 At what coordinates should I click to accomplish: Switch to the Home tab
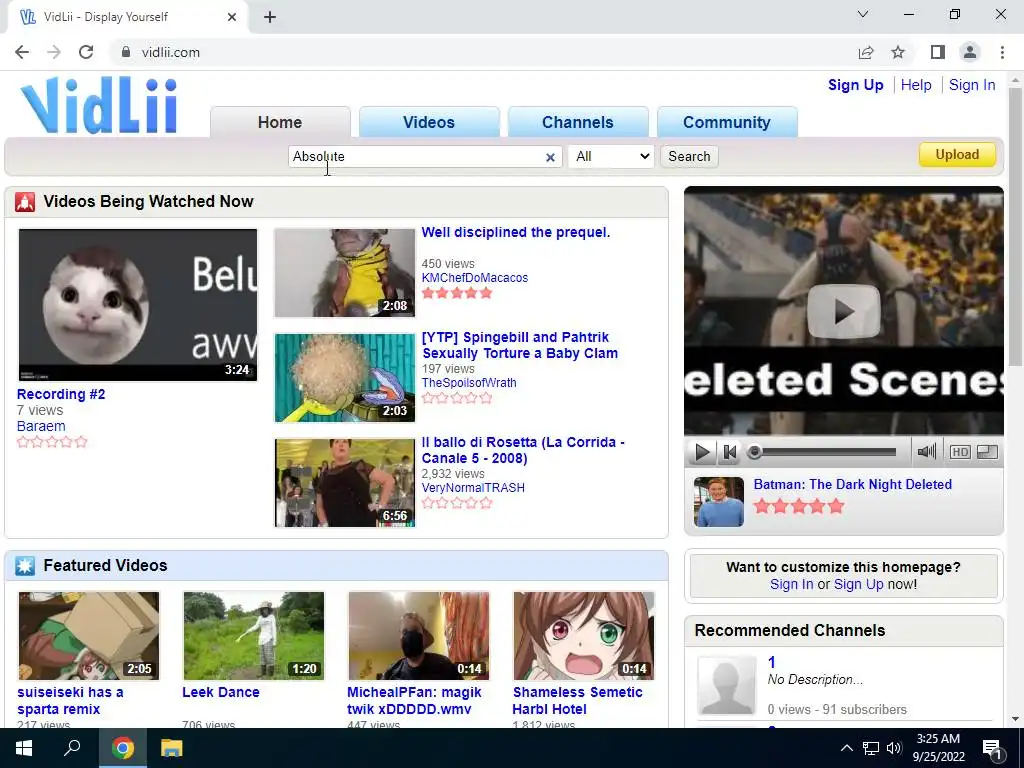click(x=280, y=122)
